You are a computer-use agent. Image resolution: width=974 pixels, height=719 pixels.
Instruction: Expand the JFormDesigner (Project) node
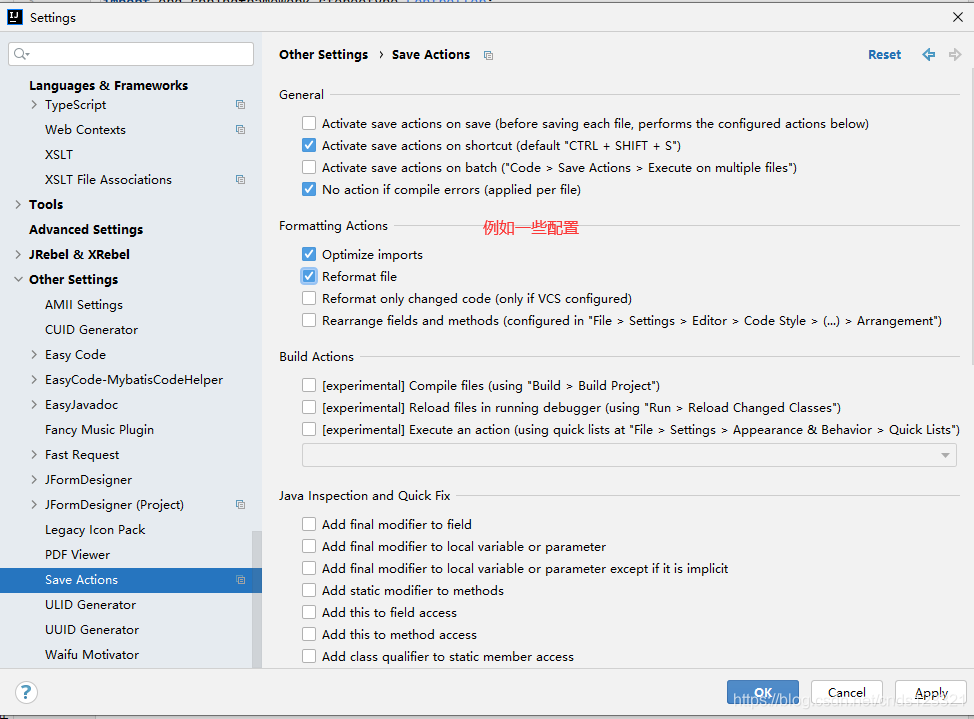[x=34, y=505]
